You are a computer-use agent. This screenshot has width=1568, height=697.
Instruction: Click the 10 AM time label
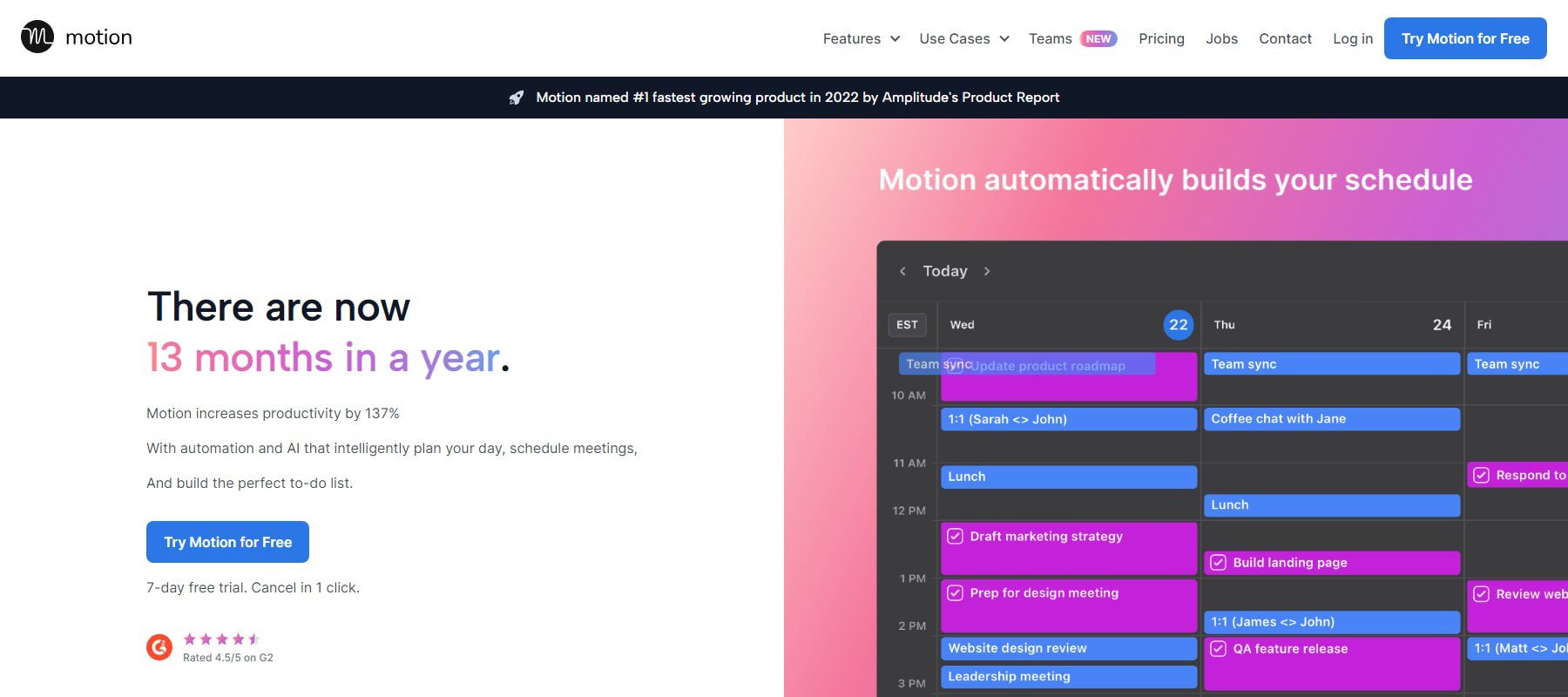(909, 396)
